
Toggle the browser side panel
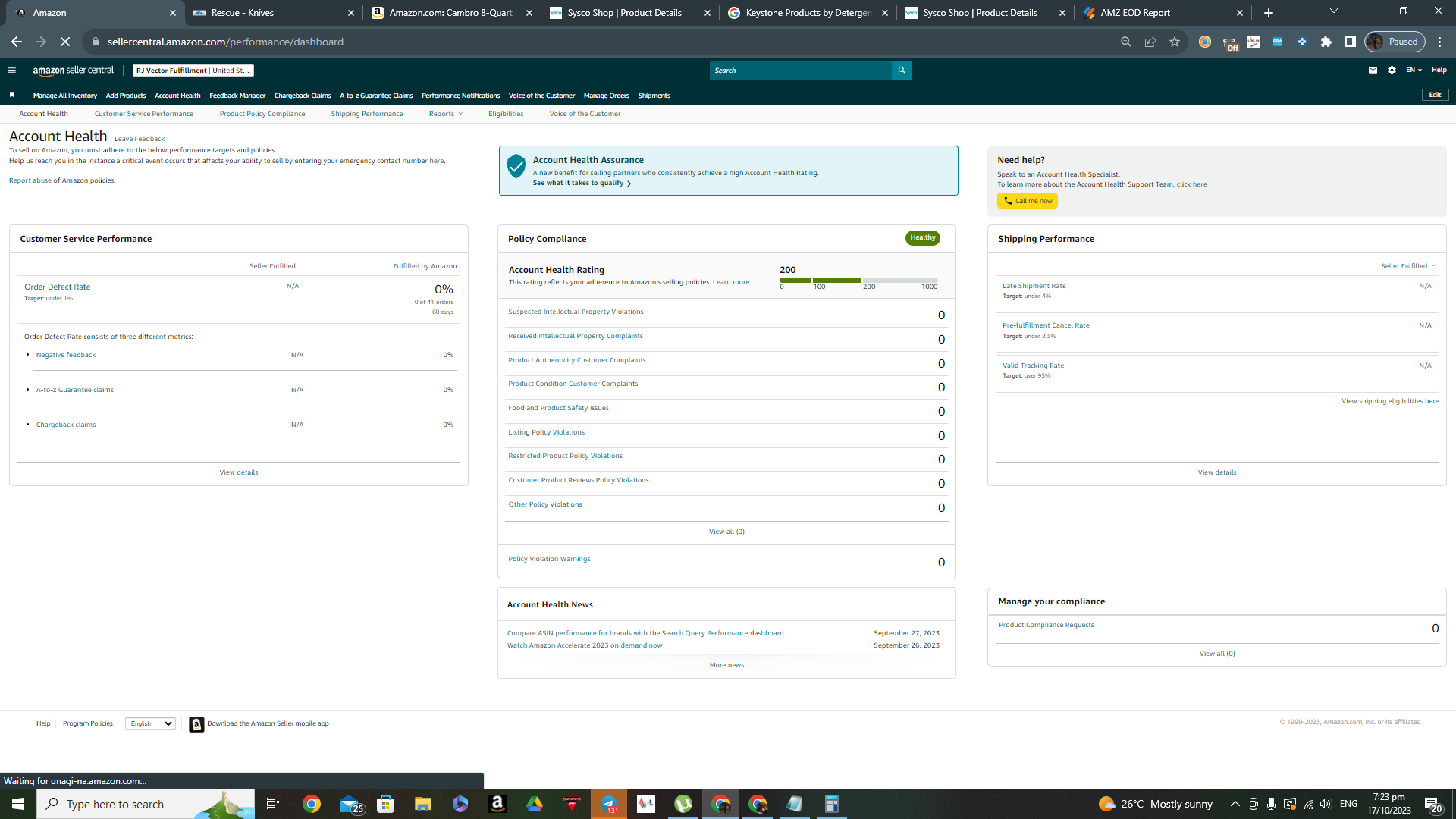pos(1351,42)
